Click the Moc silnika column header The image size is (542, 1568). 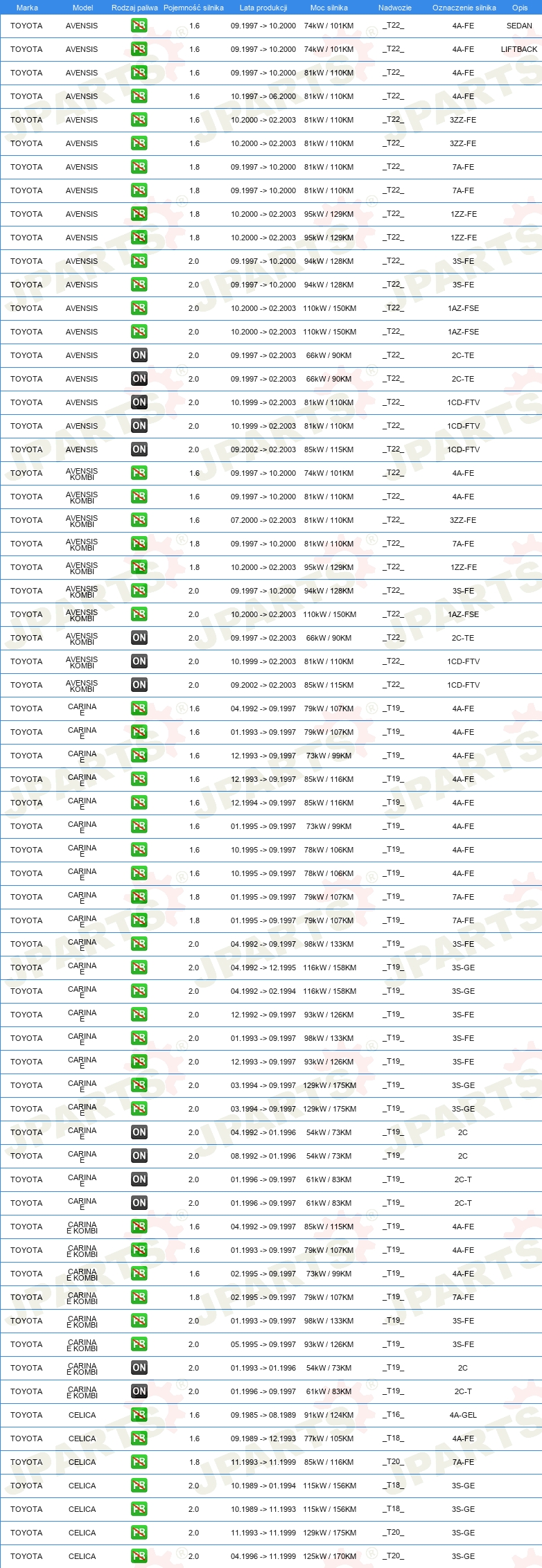pyautogui.click(x=329, y=8)
